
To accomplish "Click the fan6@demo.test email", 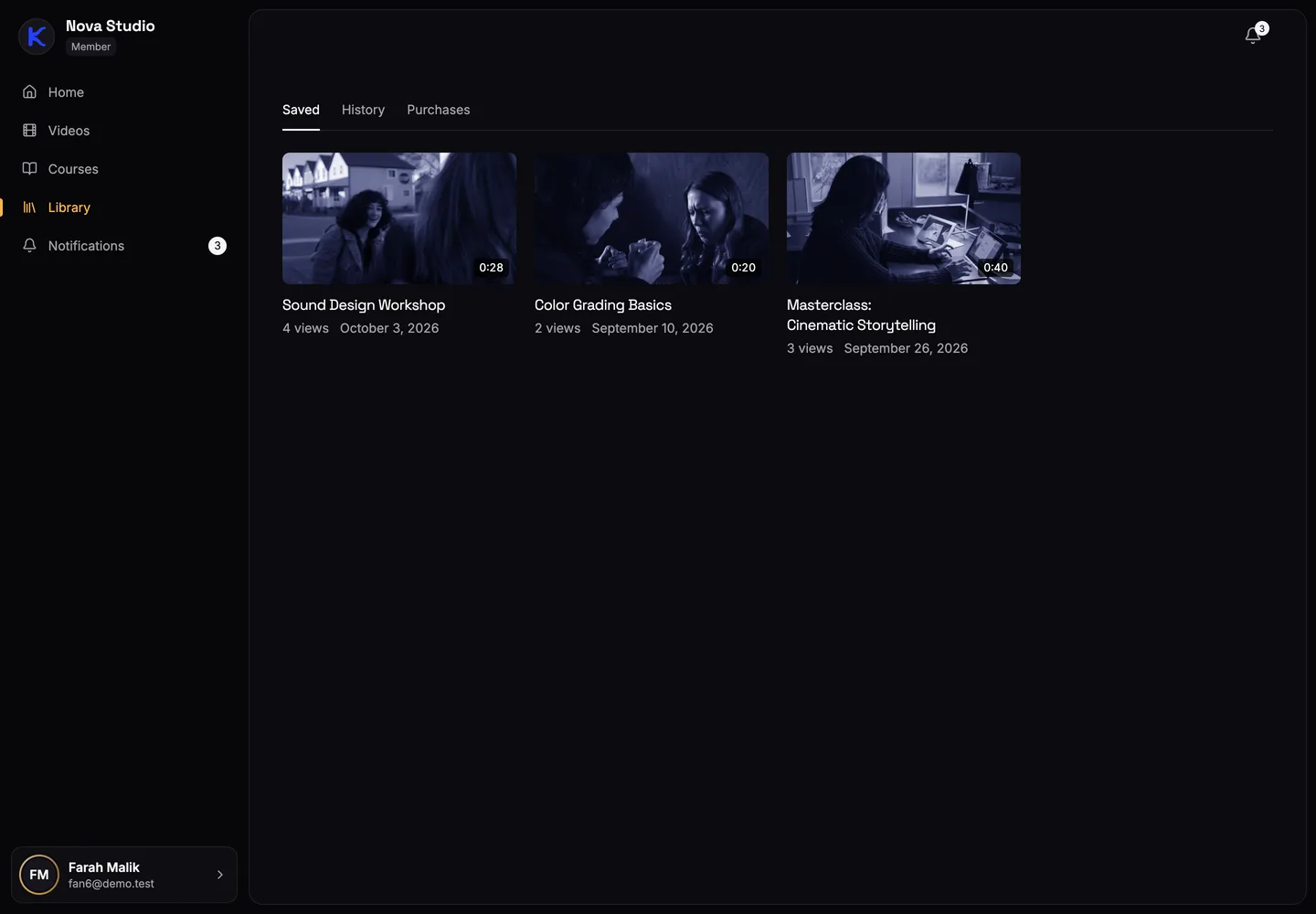I will pyautogui.click(x=111, y=884).
